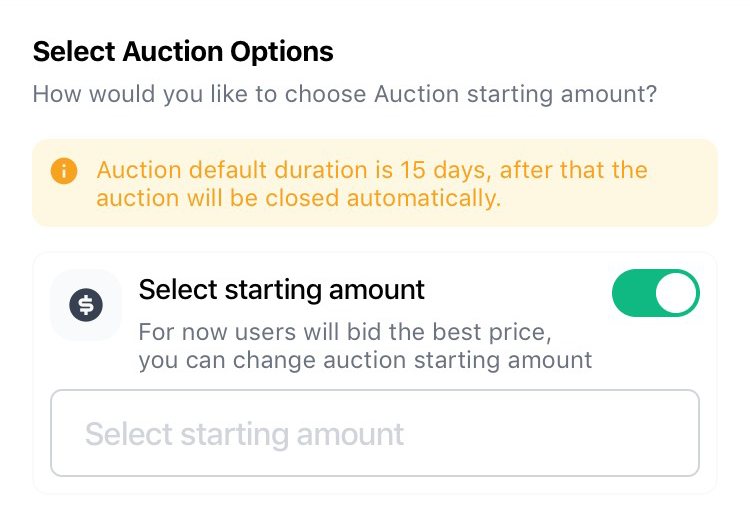Click the 'users will bid the best price' description
This screenshot has width=750, height=511.
pyautogui.click(x=345, y=332)
